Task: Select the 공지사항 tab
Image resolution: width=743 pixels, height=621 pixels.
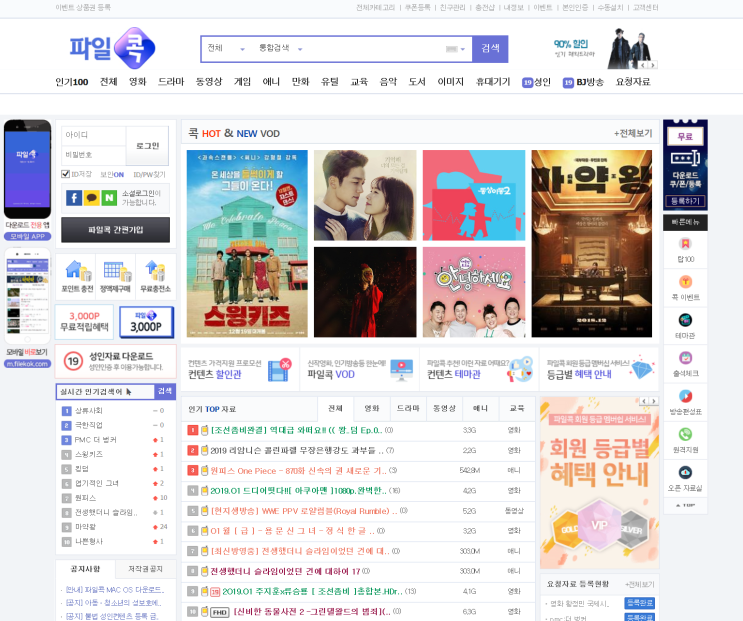Action: click(86, 569)
